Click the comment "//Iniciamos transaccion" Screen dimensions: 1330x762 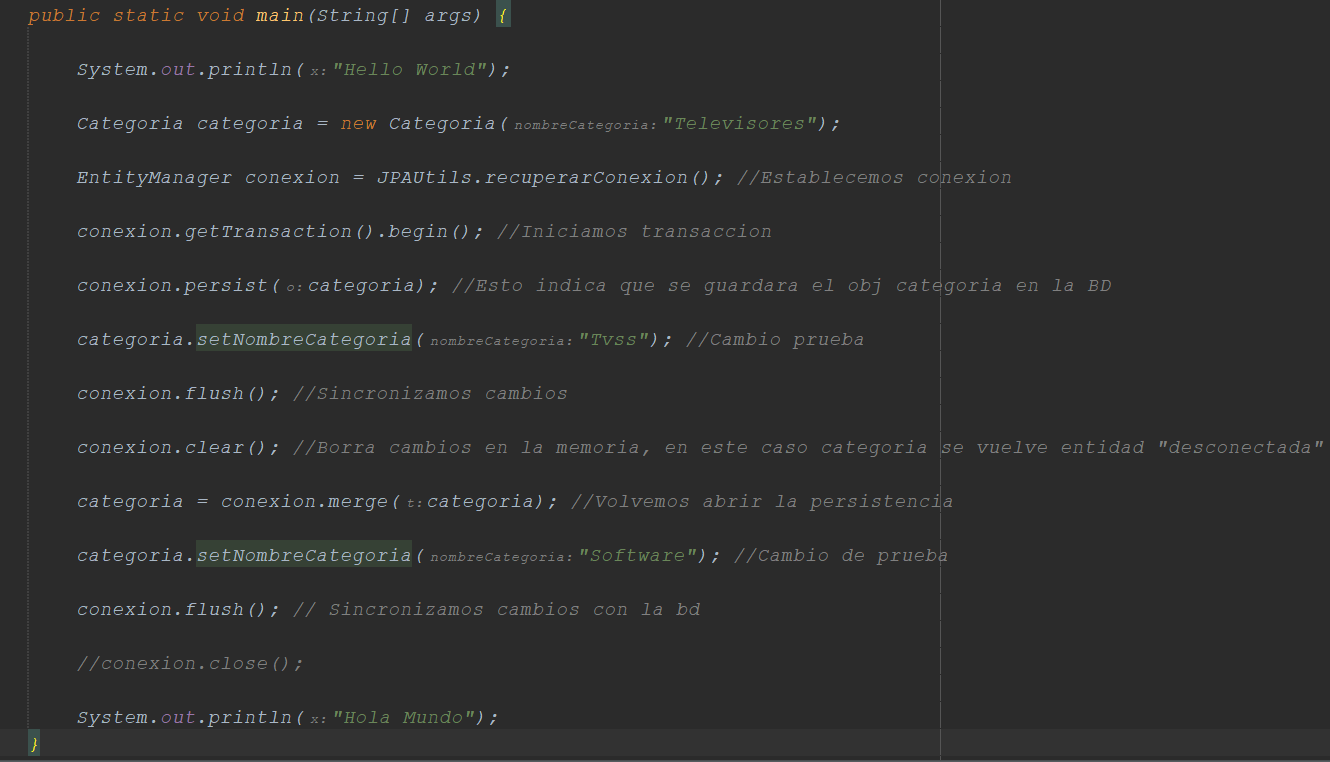(634, 232)
